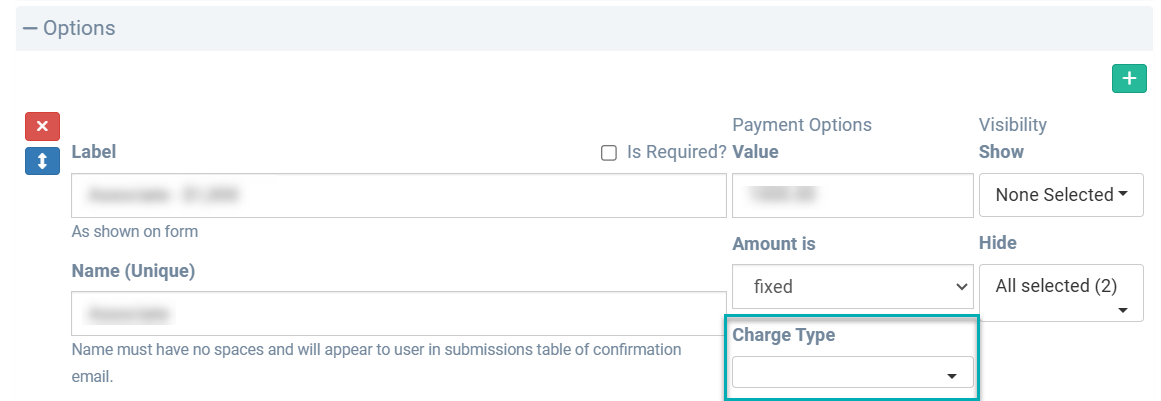Screen dimensions: 1161x401
Task: Click the Name (Unique) input field
Action: (398, 314)
